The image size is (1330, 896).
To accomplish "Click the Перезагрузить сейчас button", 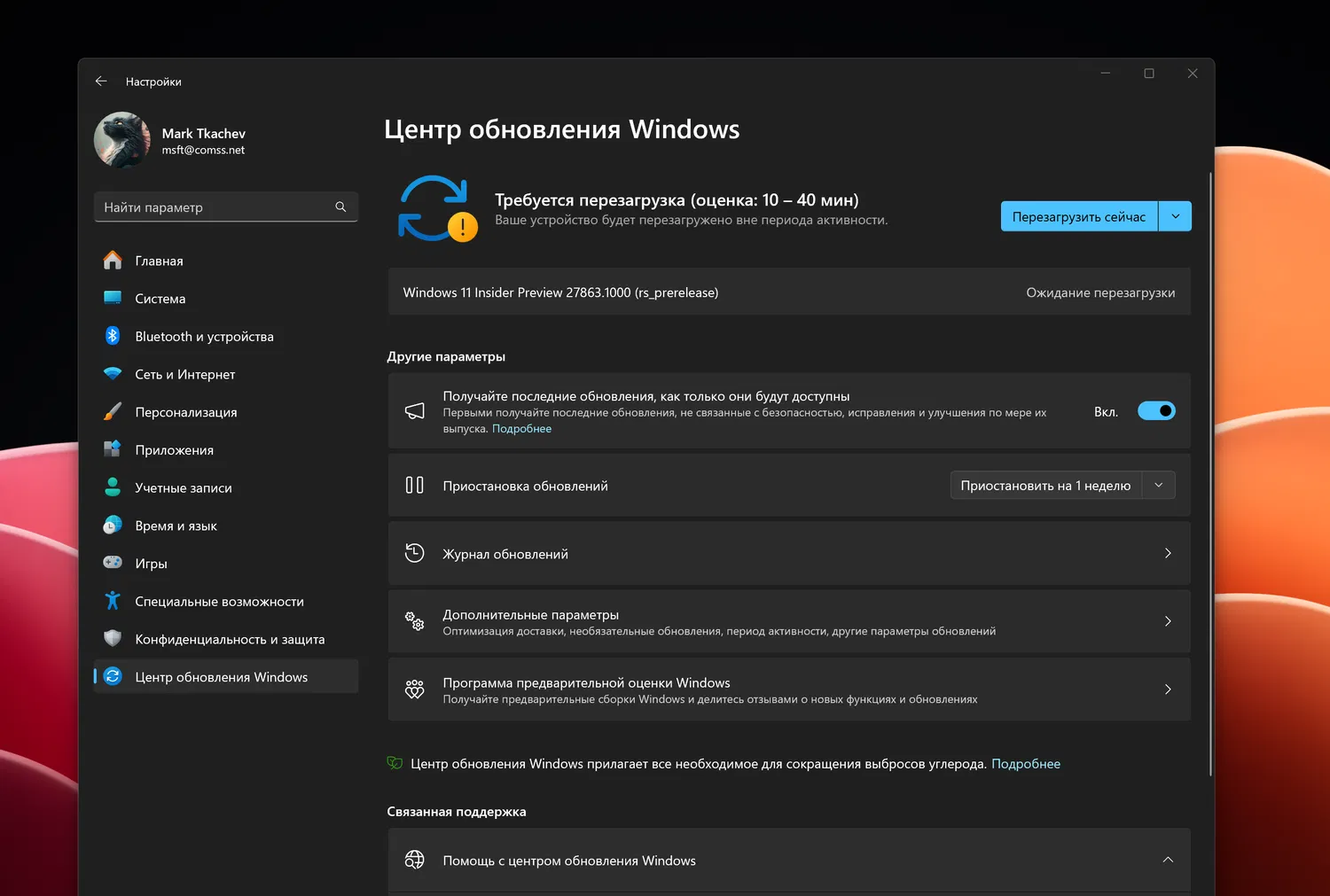I will pos(1078,215).
